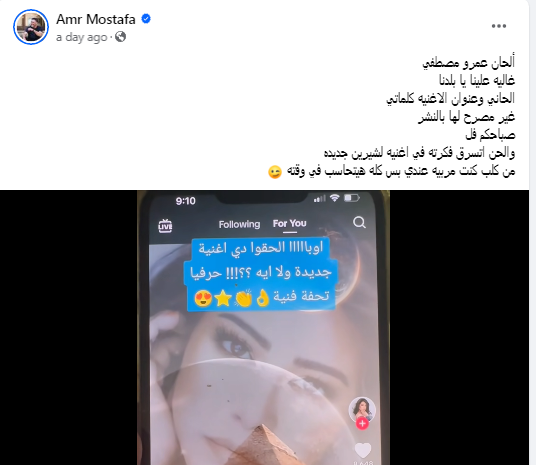The image size is (536, 465).
Task: Click the blue verified badge
Action: click(x=146, y=18)
